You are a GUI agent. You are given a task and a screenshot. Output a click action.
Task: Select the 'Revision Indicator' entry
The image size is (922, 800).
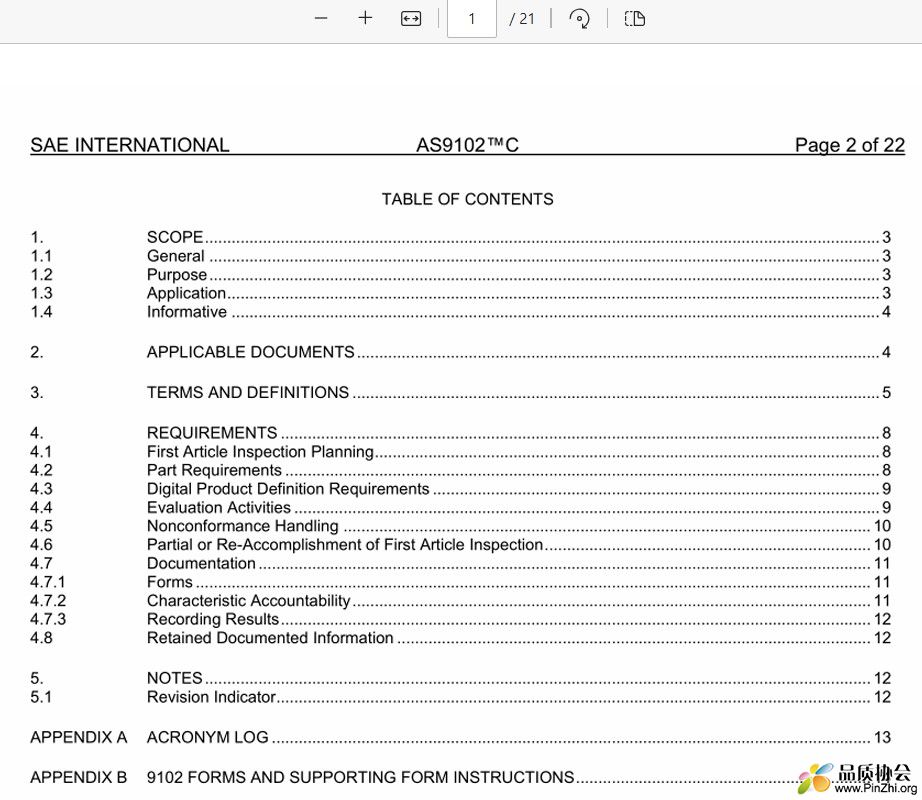460,697
